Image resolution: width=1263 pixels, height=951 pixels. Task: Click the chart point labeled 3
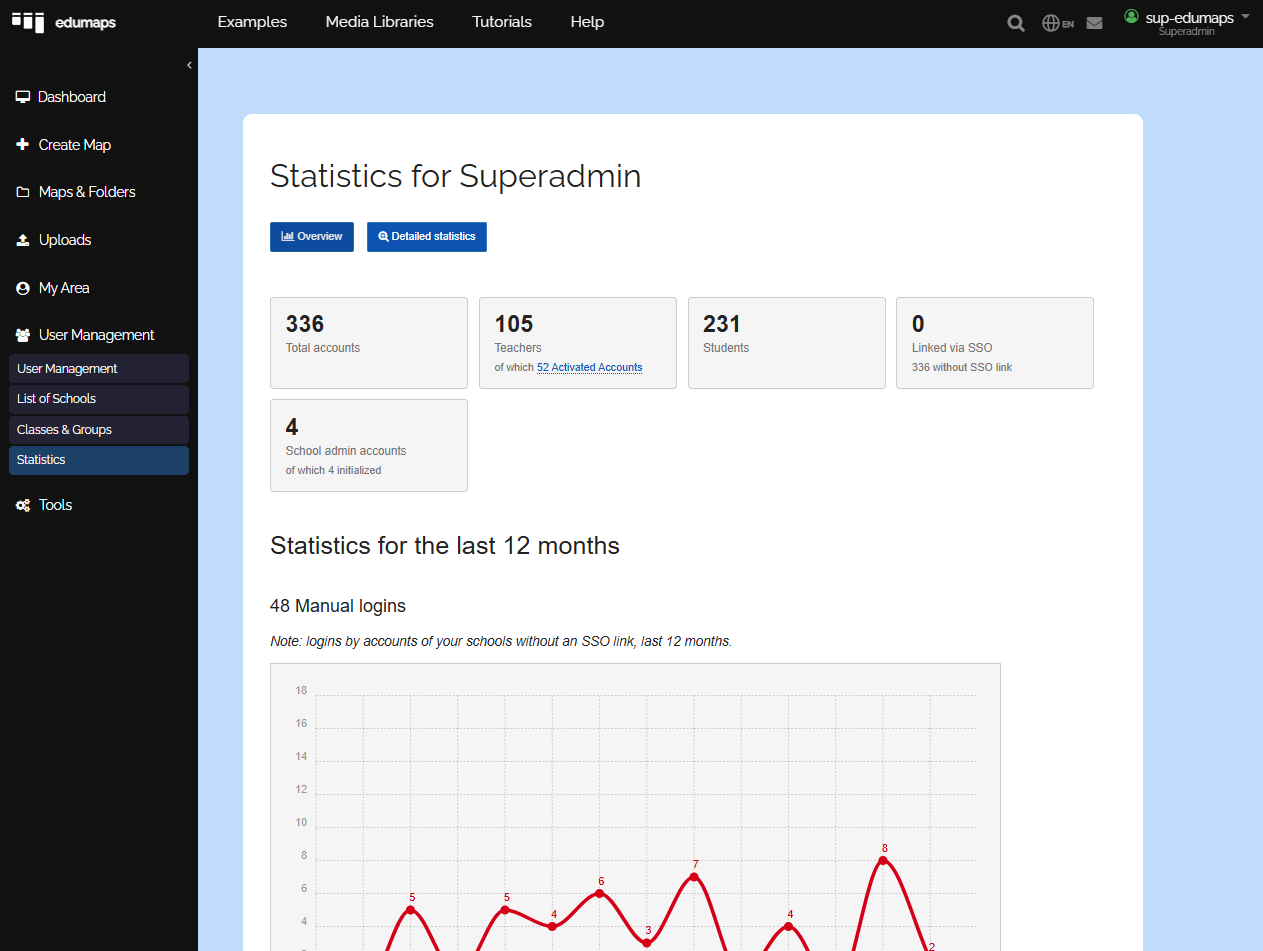(x=647, y=943)
